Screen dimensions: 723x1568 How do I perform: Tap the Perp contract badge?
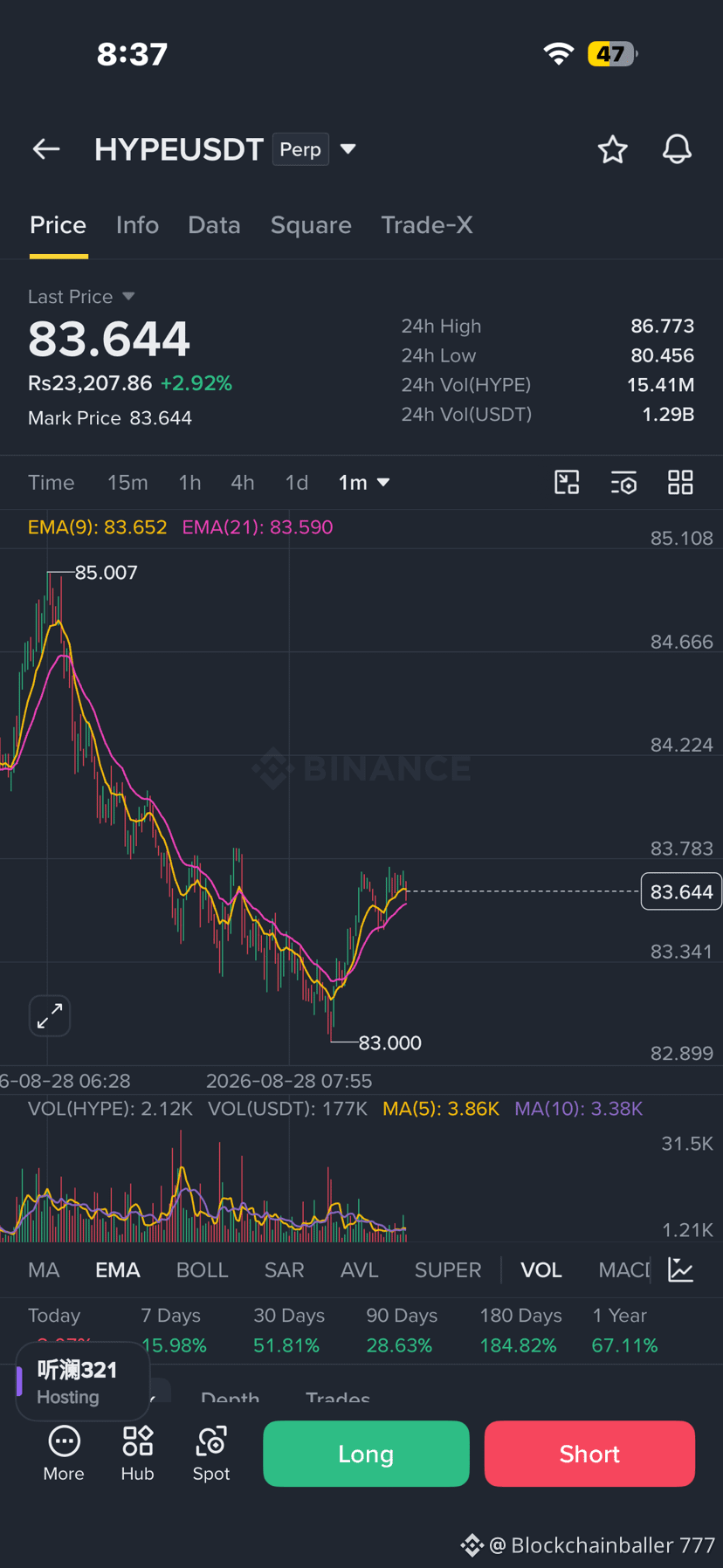pyautogui.click(x=300, y=149)
